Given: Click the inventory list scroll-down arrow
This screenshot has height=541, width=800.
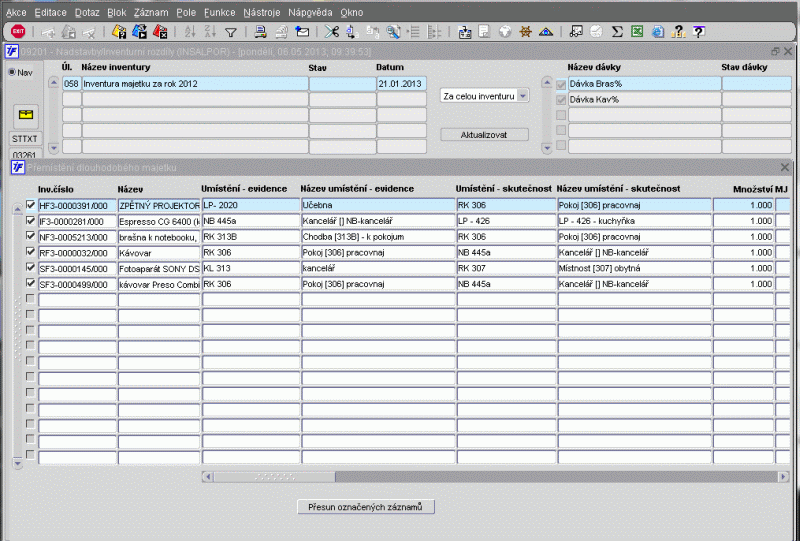Looking at the screenshot, I should pos(53,146).
